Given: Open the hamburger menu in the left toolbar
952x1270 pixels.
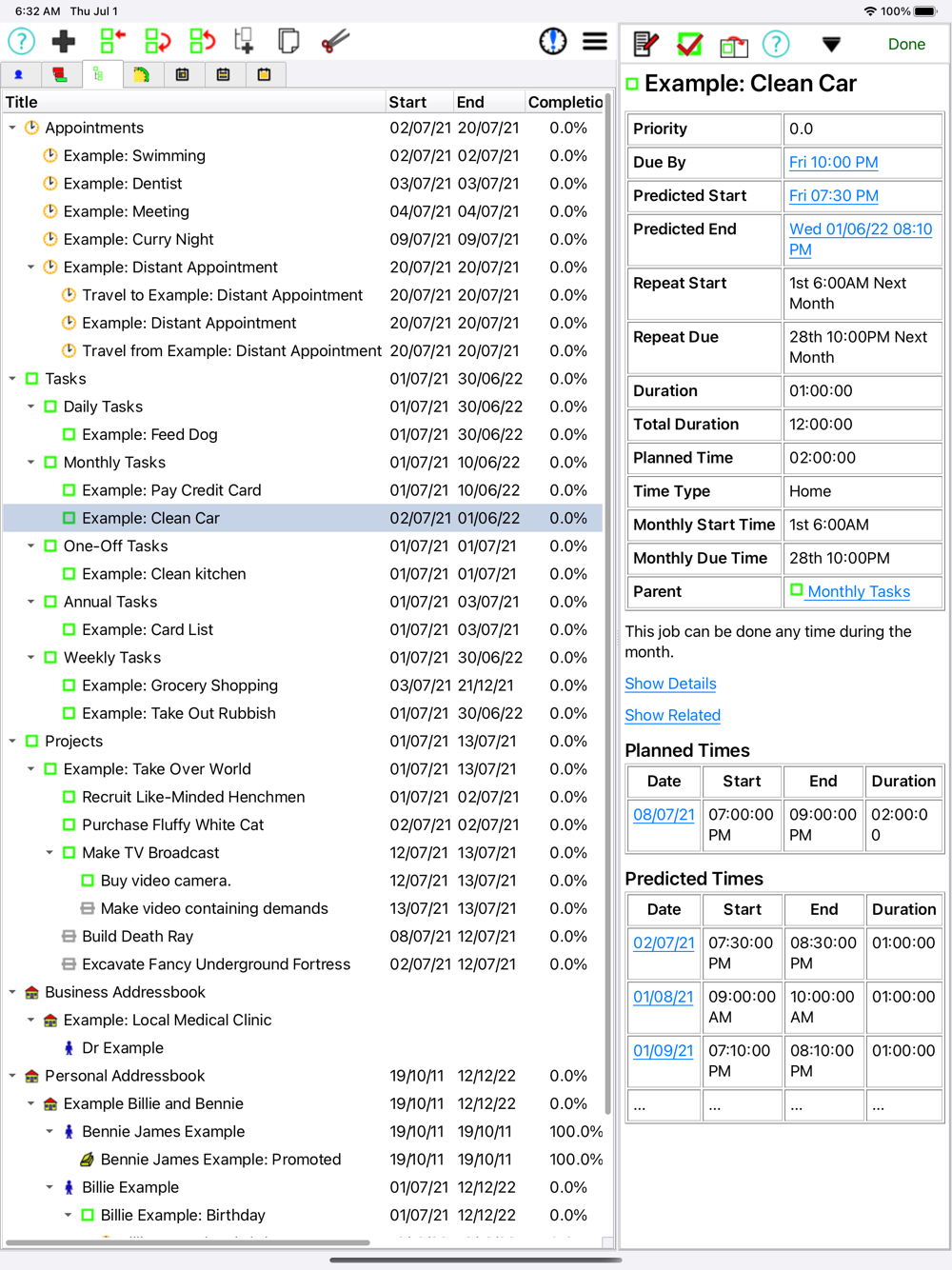Looking at the screenshot, I should coord(595,42).
